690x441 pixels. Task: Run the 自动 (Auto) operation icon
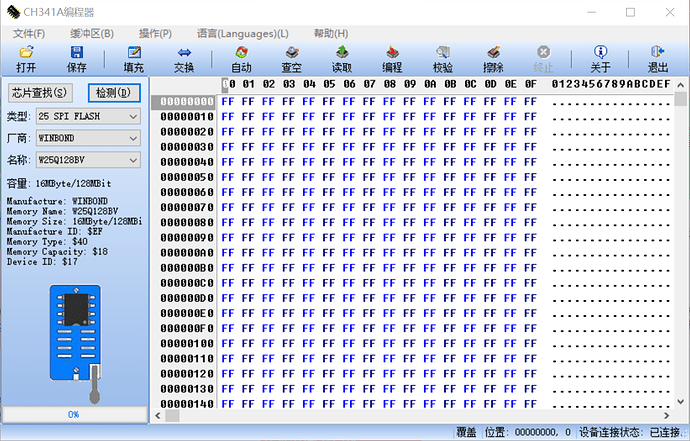pyautogui.click(x=242, y=59)
